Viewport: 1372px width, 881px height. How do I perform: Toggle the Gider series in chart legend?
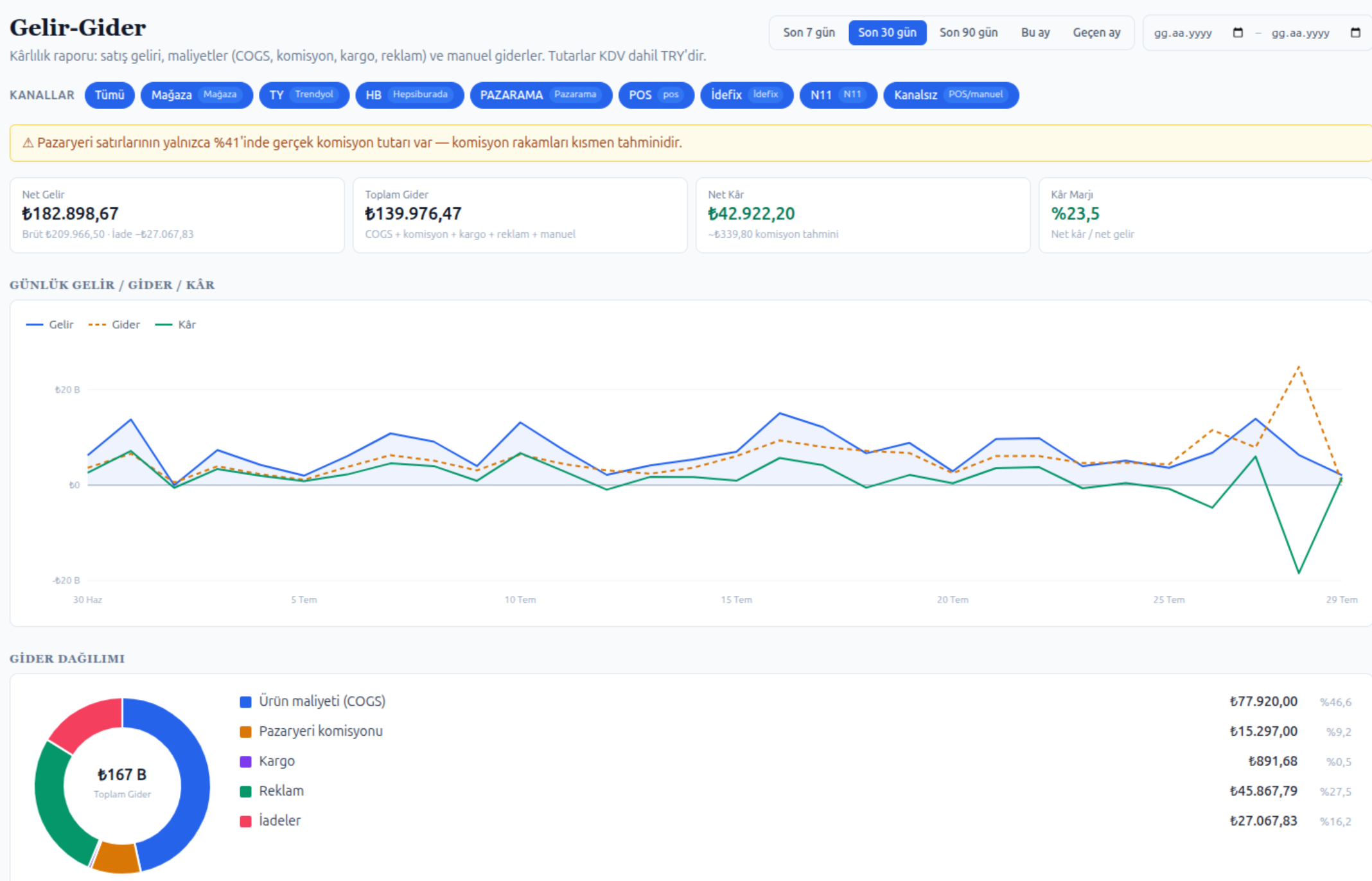point(114,325)
